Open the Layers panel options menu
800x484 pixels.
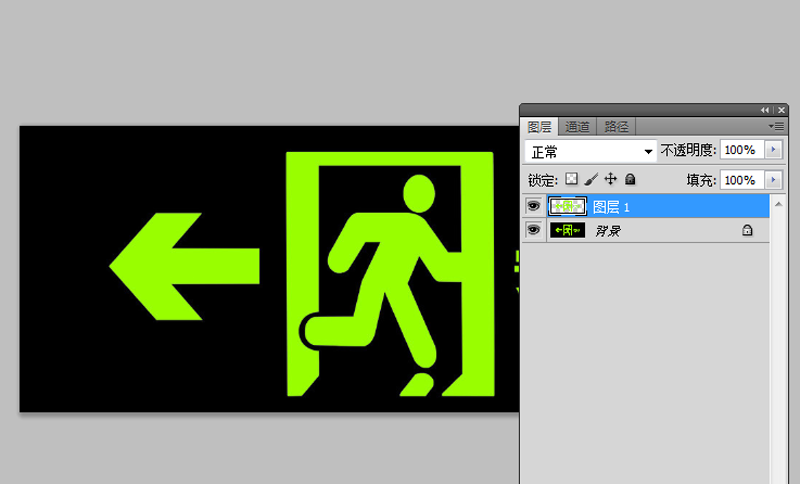pos(776,126)
